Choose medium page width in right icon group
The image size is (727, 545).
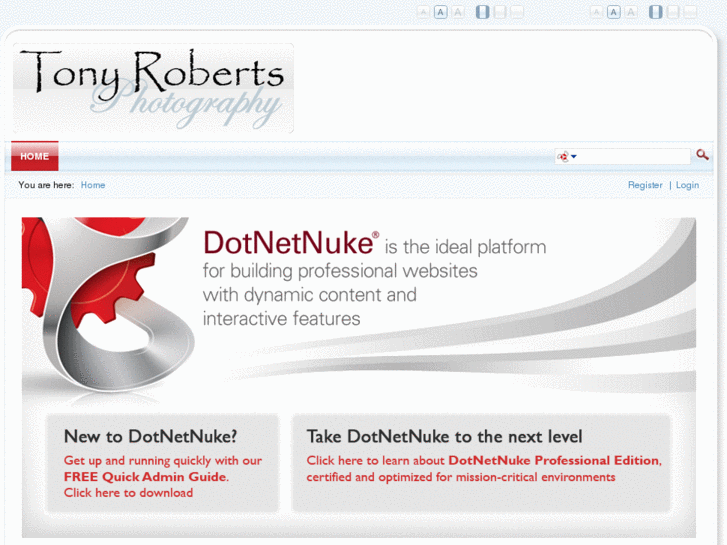tap(673, 12)
